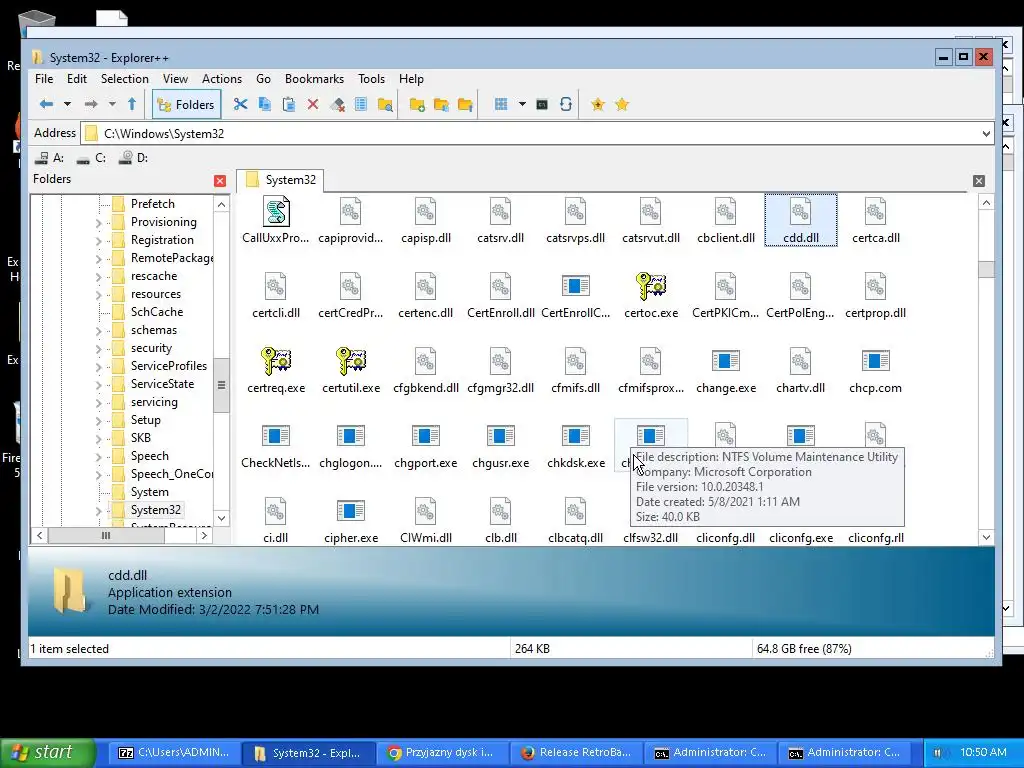This screenshot has height=768, width=1024.
Task: Select the System folder in tree
Action: pyautogui.click(x=149, y=492)
